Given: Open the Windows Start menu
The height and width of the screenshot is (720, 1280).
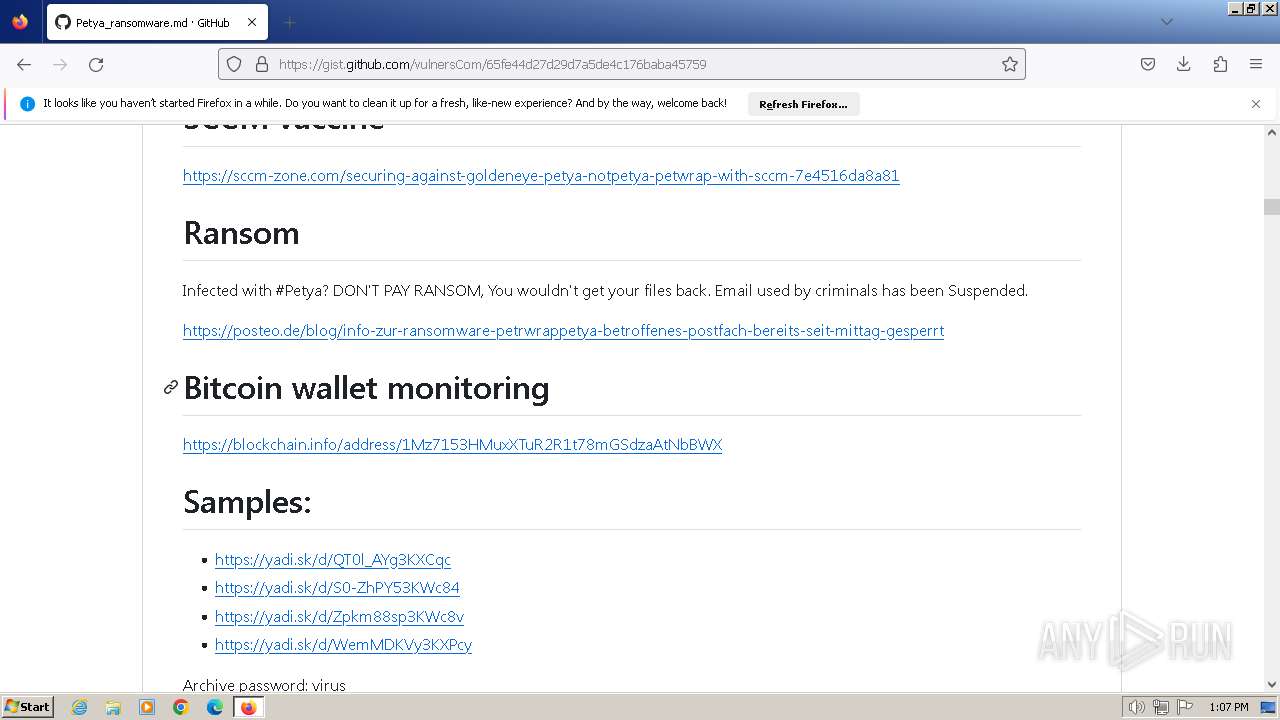Looking at the screenshot, I should click(x=27, y=707).
